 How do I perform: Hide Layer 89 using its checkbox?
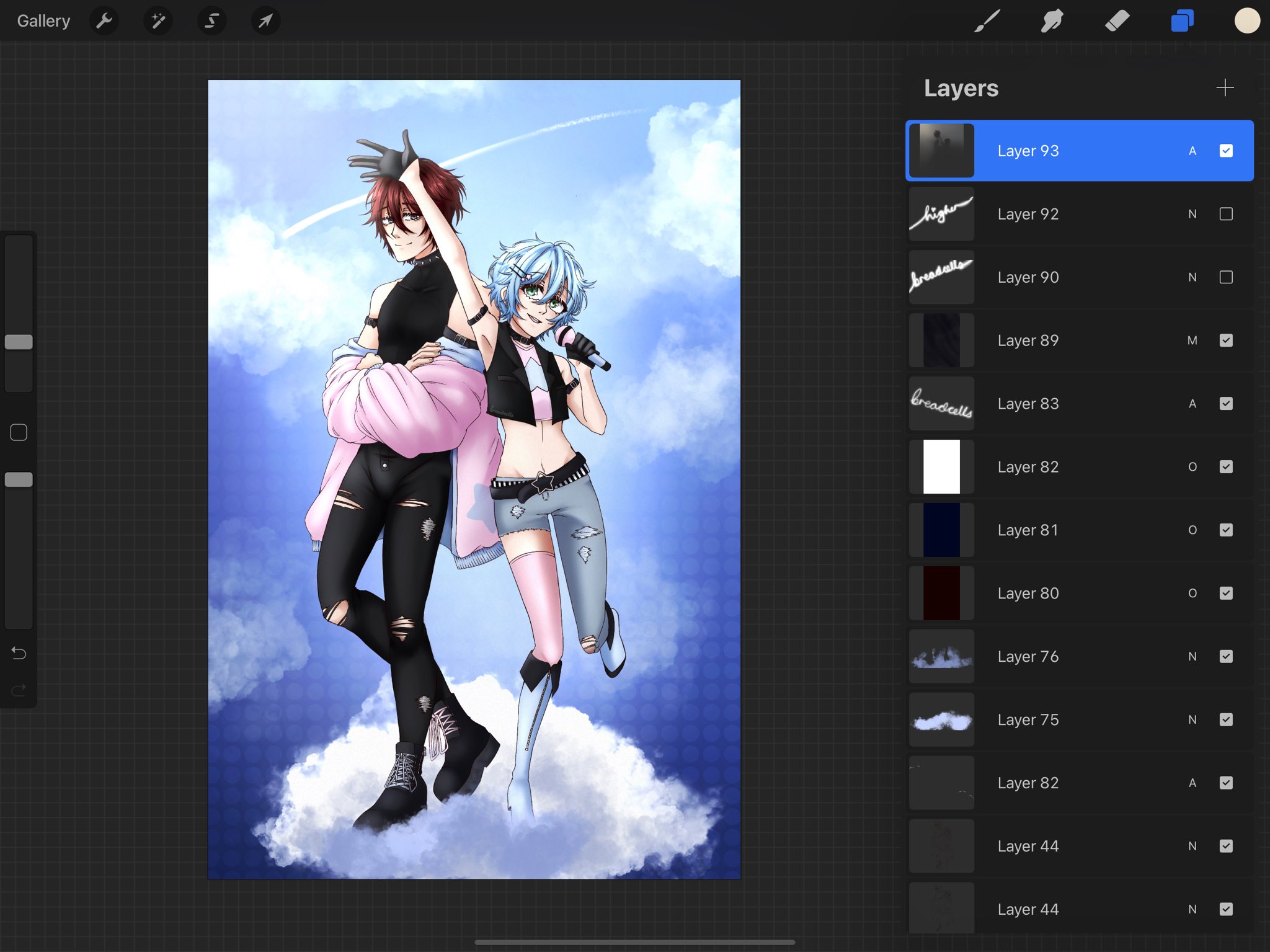(x=1225, y=340)
